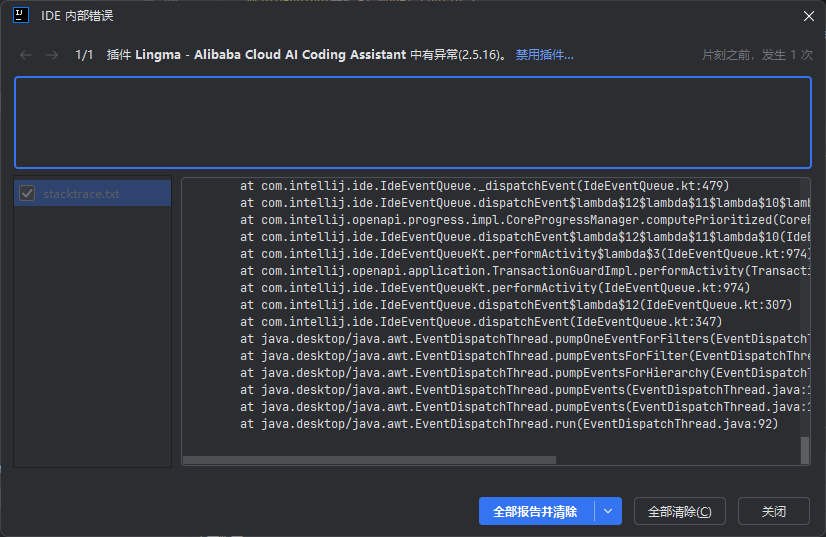The height and width of the screenshot is (537, 826).
Task: Click the dispatchEvent$lambda$12(IdeEventQueue.kt:307) line
Action: pyautogui.click(x=516, y=305)
